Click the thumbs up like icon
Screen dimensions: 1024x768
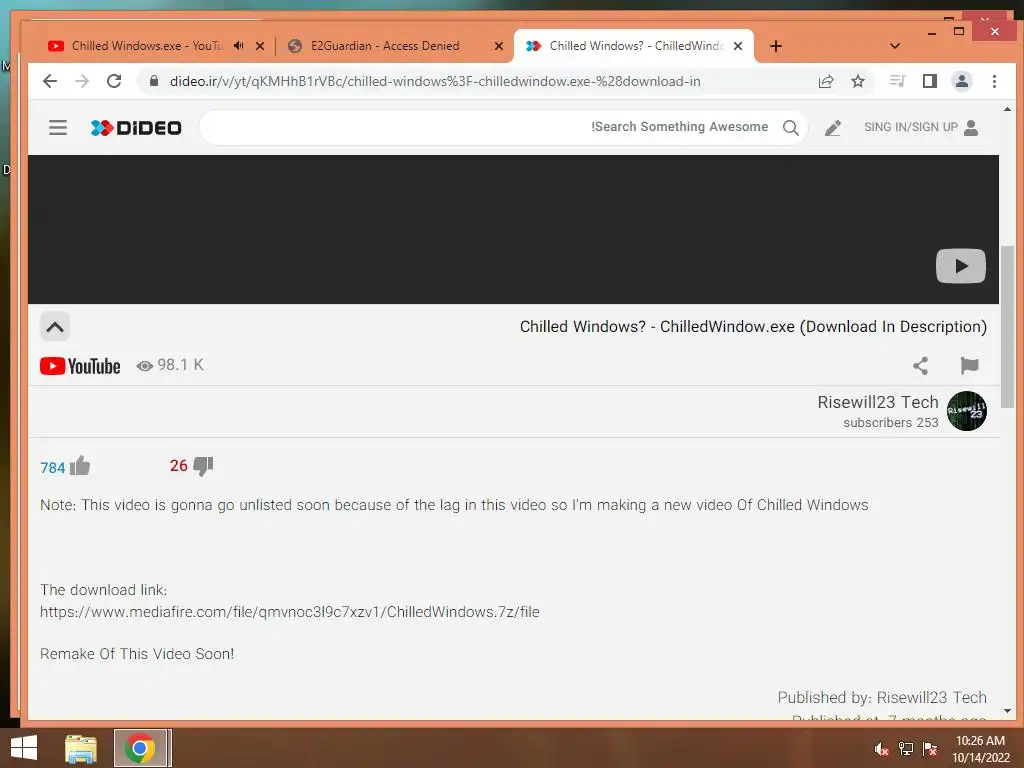point(80,466)
